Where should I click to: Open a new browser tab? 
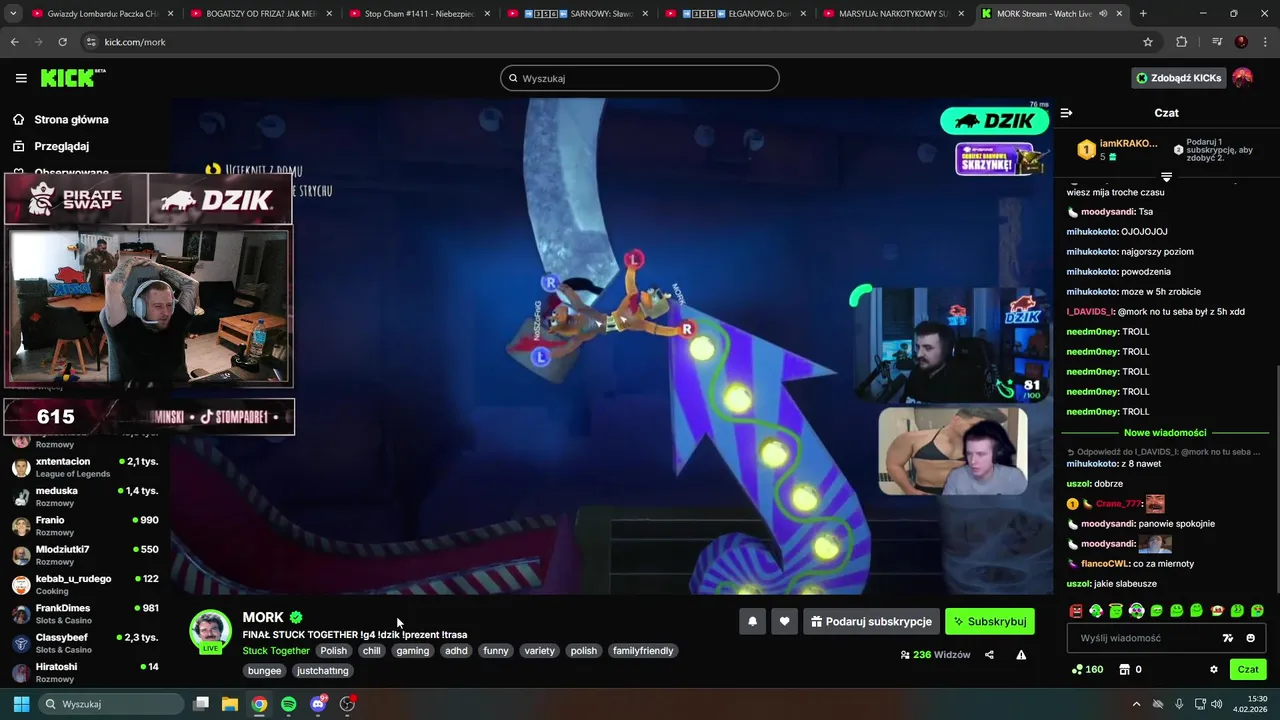(1143, 14)
